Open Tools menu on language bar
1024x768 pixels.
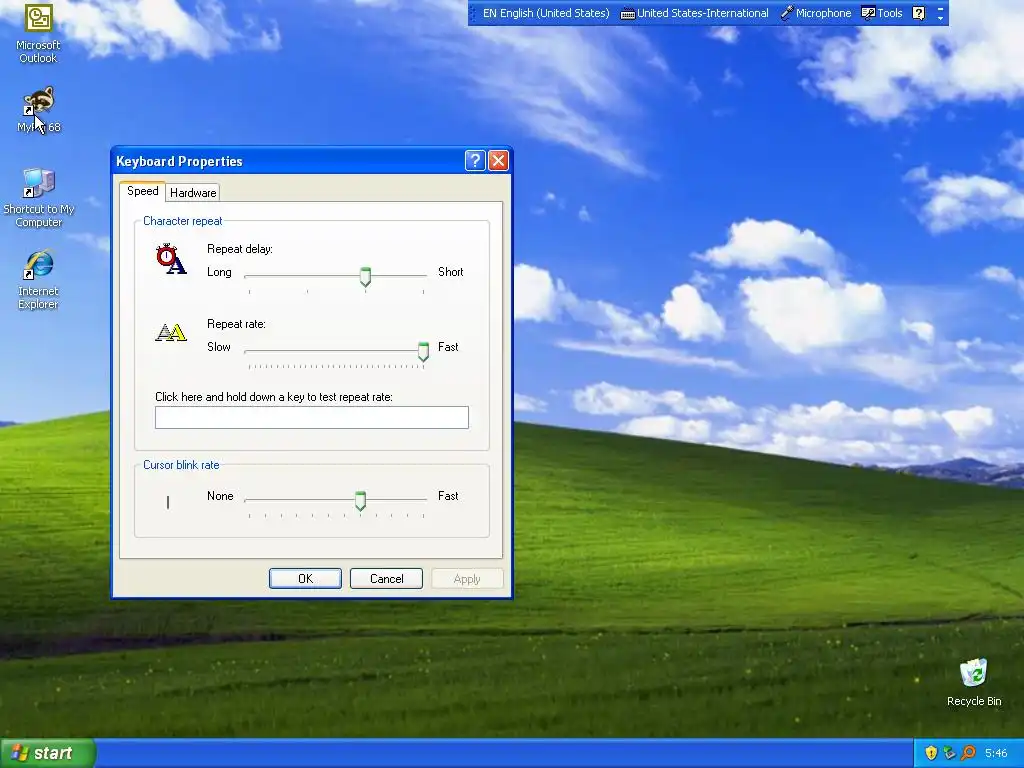point(882,13)
